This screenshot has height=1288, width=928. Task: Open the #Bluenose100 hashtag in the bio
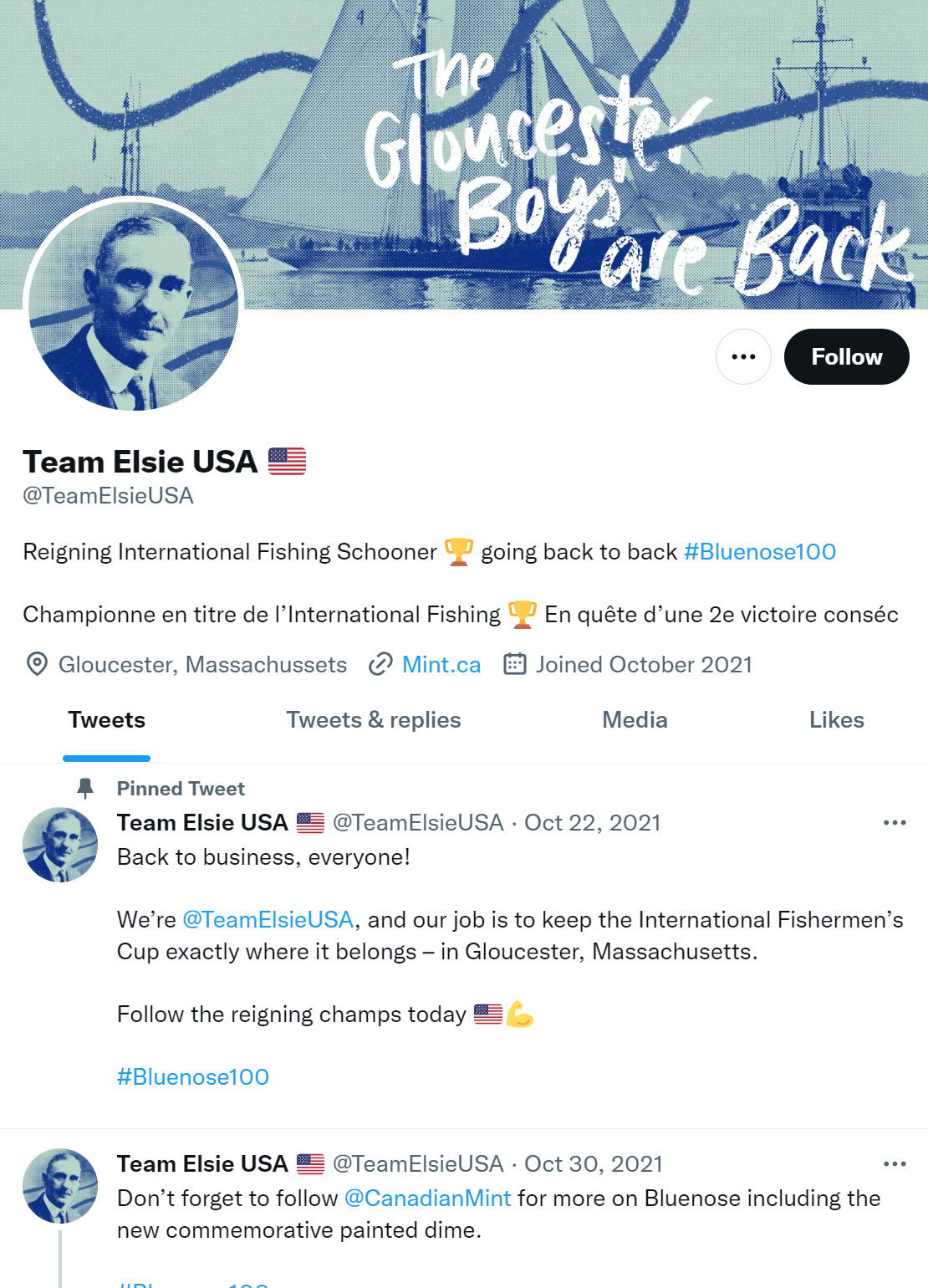pyautogui.click(x=760, y=552)
